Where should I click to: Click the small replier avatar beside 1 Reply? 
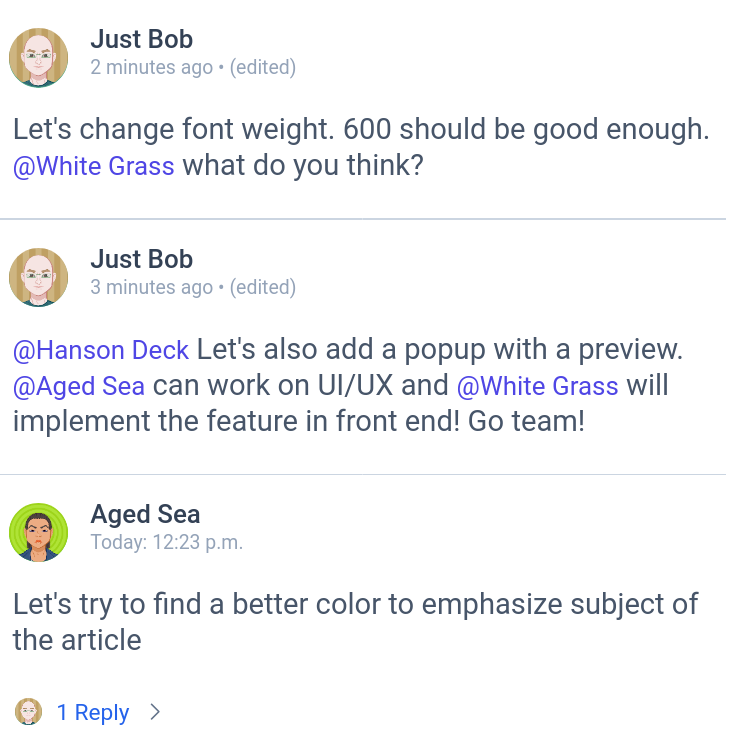tap(29, 712)
